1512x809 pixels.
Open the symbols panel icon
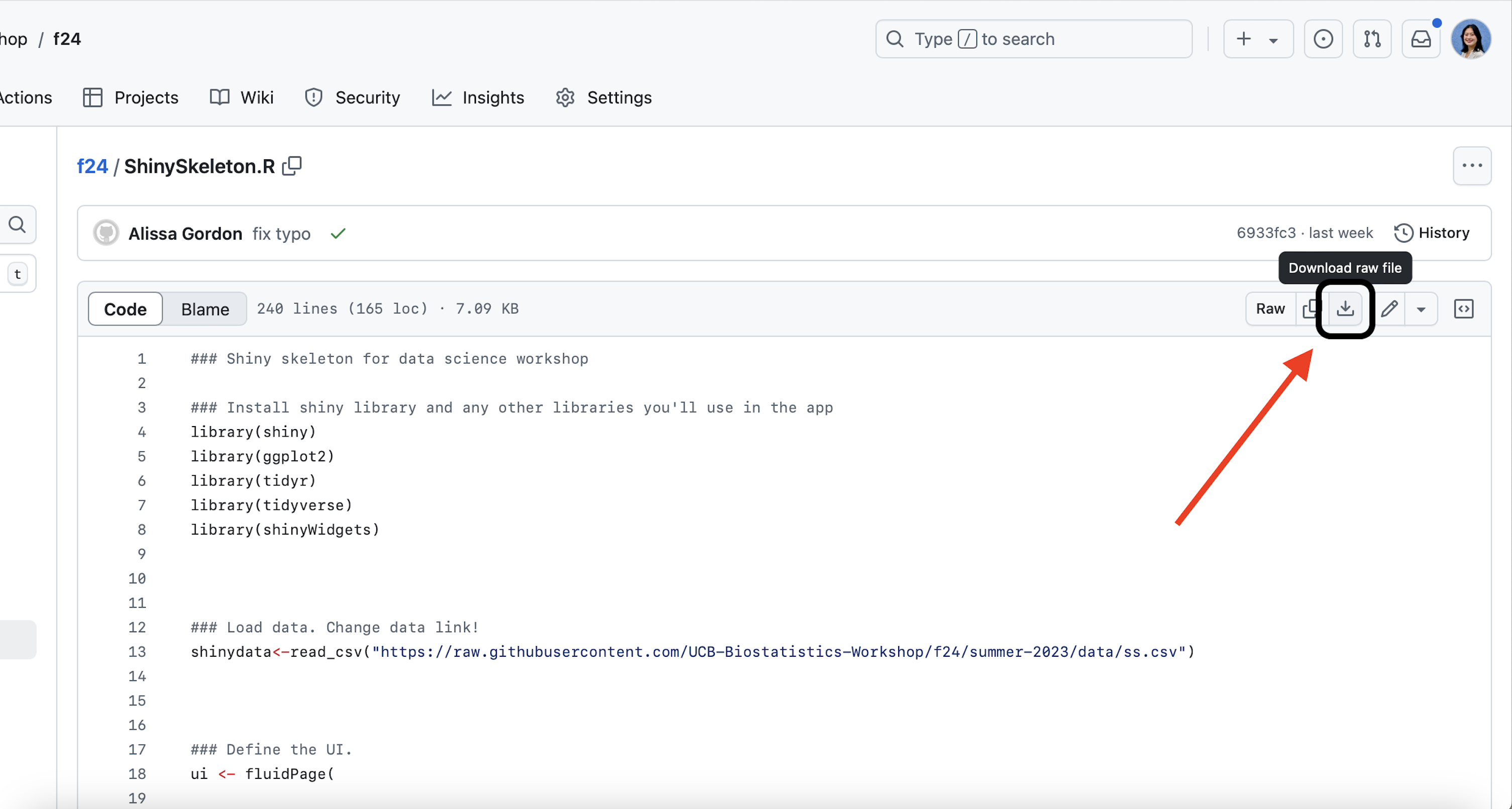(x=1463, y=309)
